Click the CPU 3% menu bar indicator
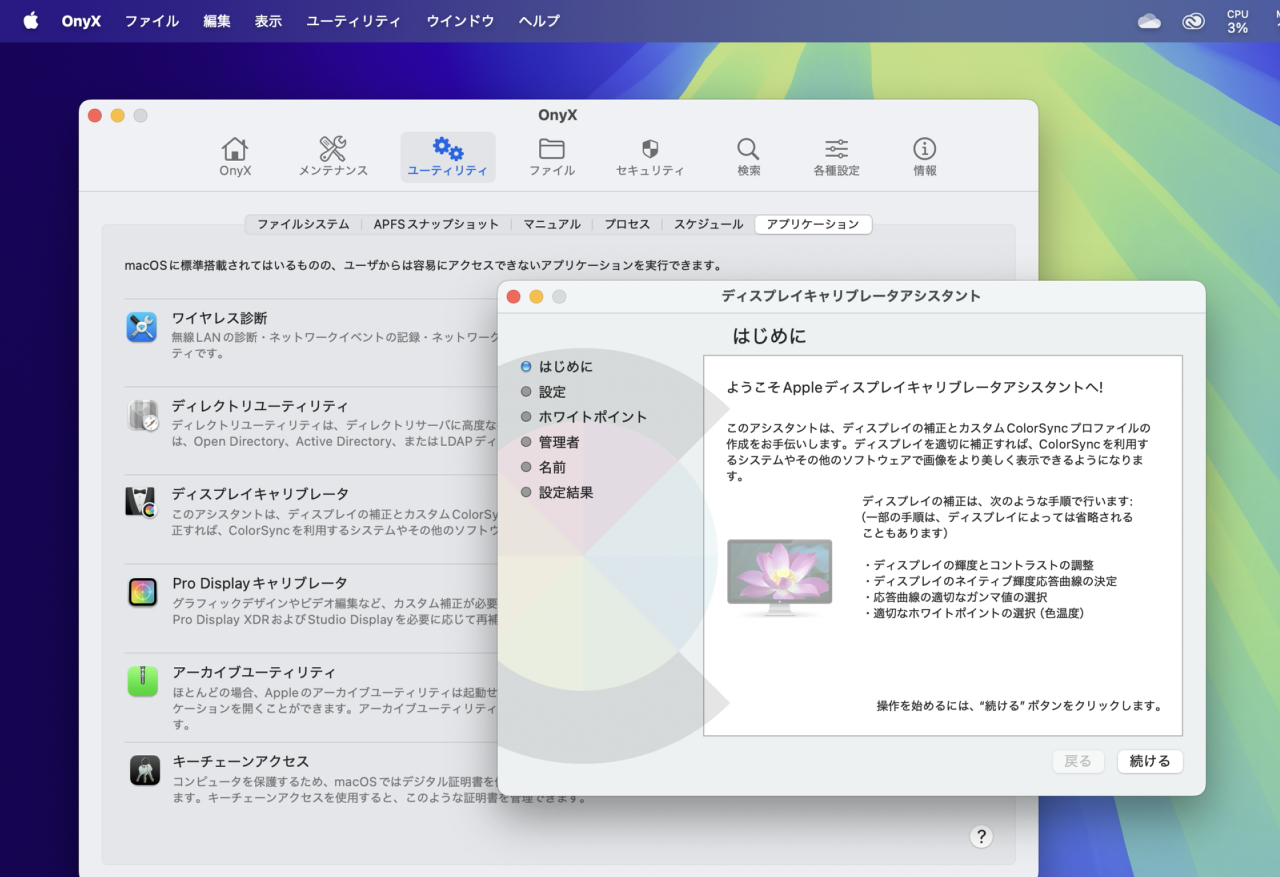Image resolution: width=1280 pixels, height=877 pixels. point(1238,21)
